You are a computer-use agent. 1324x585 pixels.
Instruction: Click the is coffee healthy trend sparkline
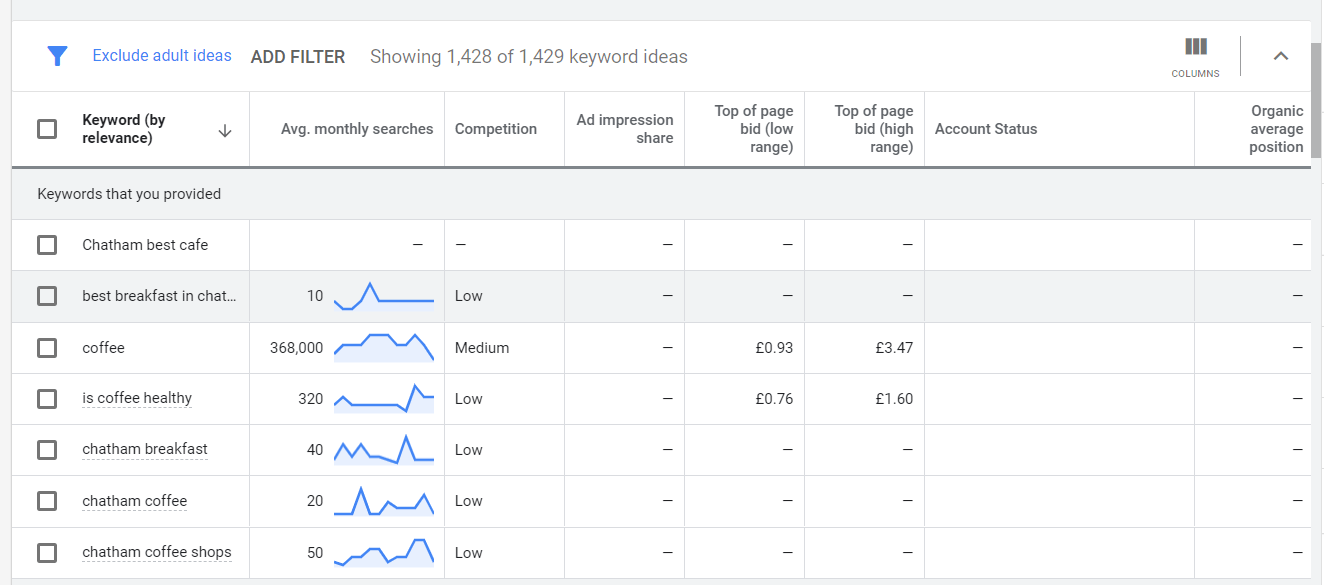pyautogui.click(x=384, y=398)
